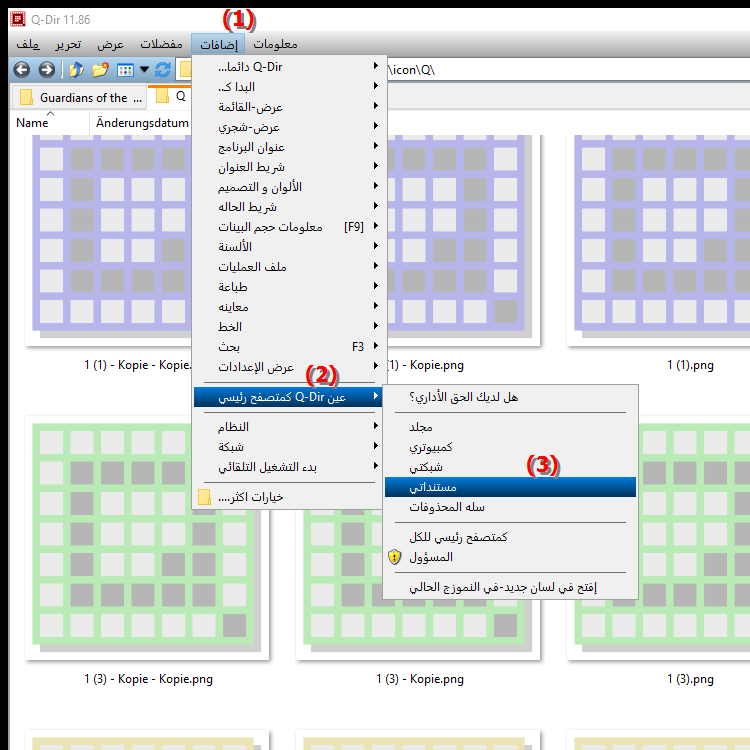Select مجلد in the submenu
This screenshot has height=750, width=750.
point(510,427)
